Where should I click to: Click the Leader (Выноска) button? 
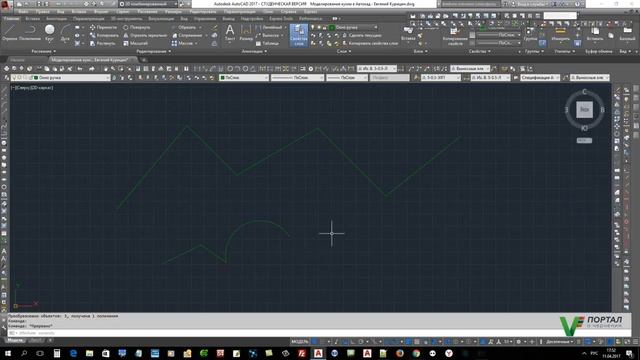pos(268,35)
